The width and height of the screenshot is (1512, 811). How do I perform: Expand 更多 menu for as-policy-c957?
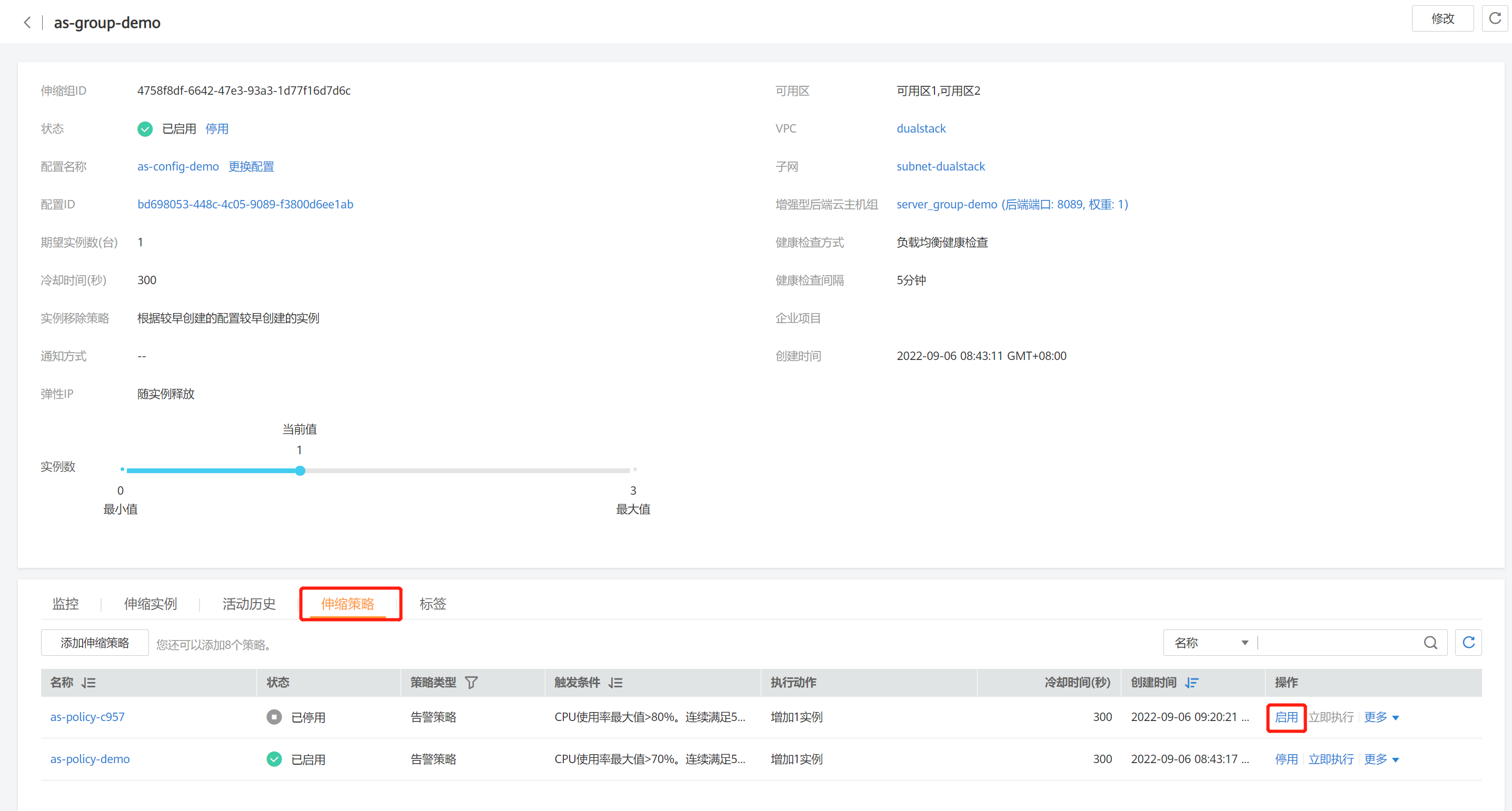pyautogui.click(x=1380, y=717)
